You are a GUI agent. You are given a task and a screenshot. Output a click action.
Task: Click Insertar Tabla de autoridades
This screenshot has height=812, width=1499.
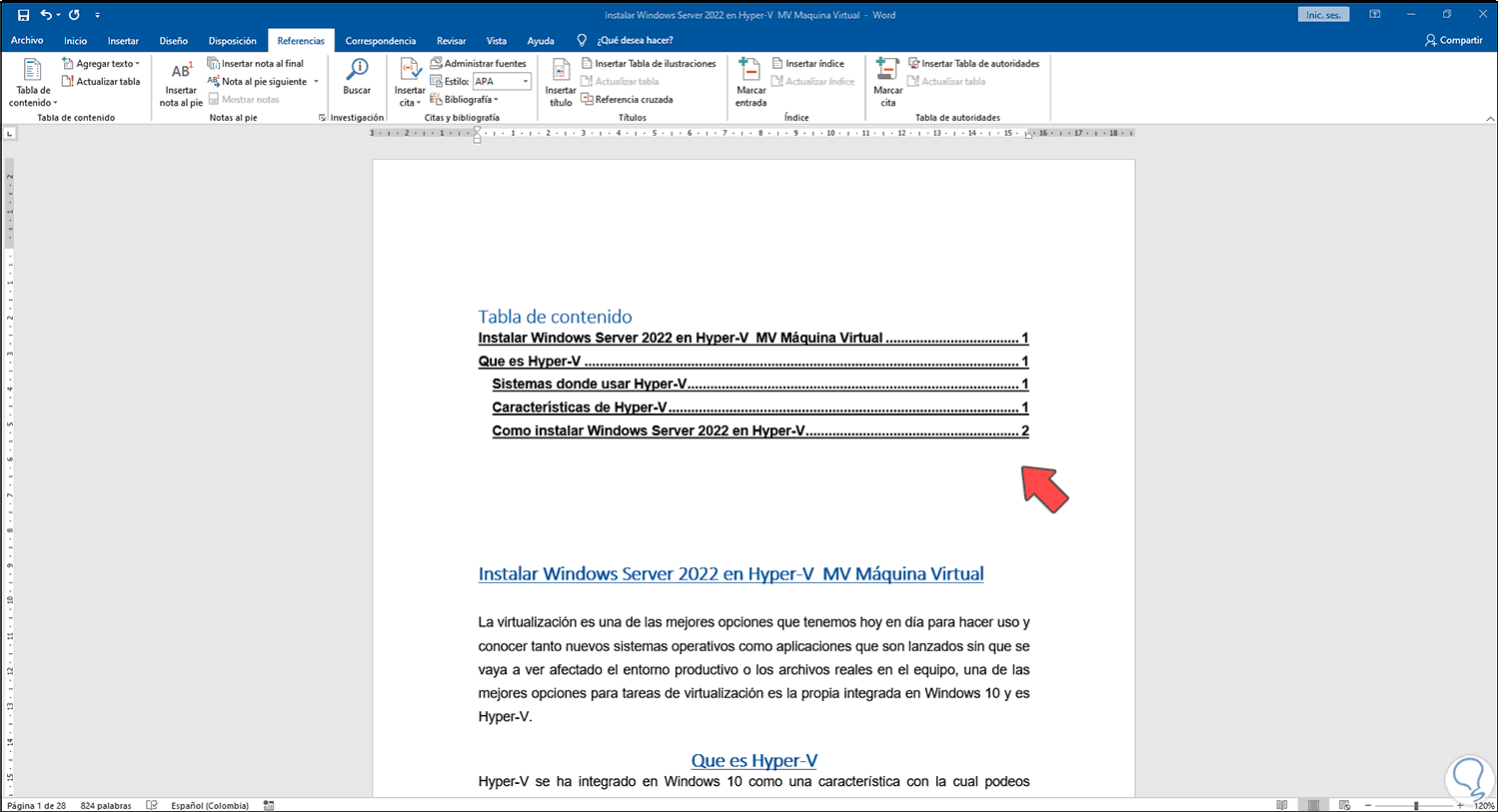tap(974, 64)
